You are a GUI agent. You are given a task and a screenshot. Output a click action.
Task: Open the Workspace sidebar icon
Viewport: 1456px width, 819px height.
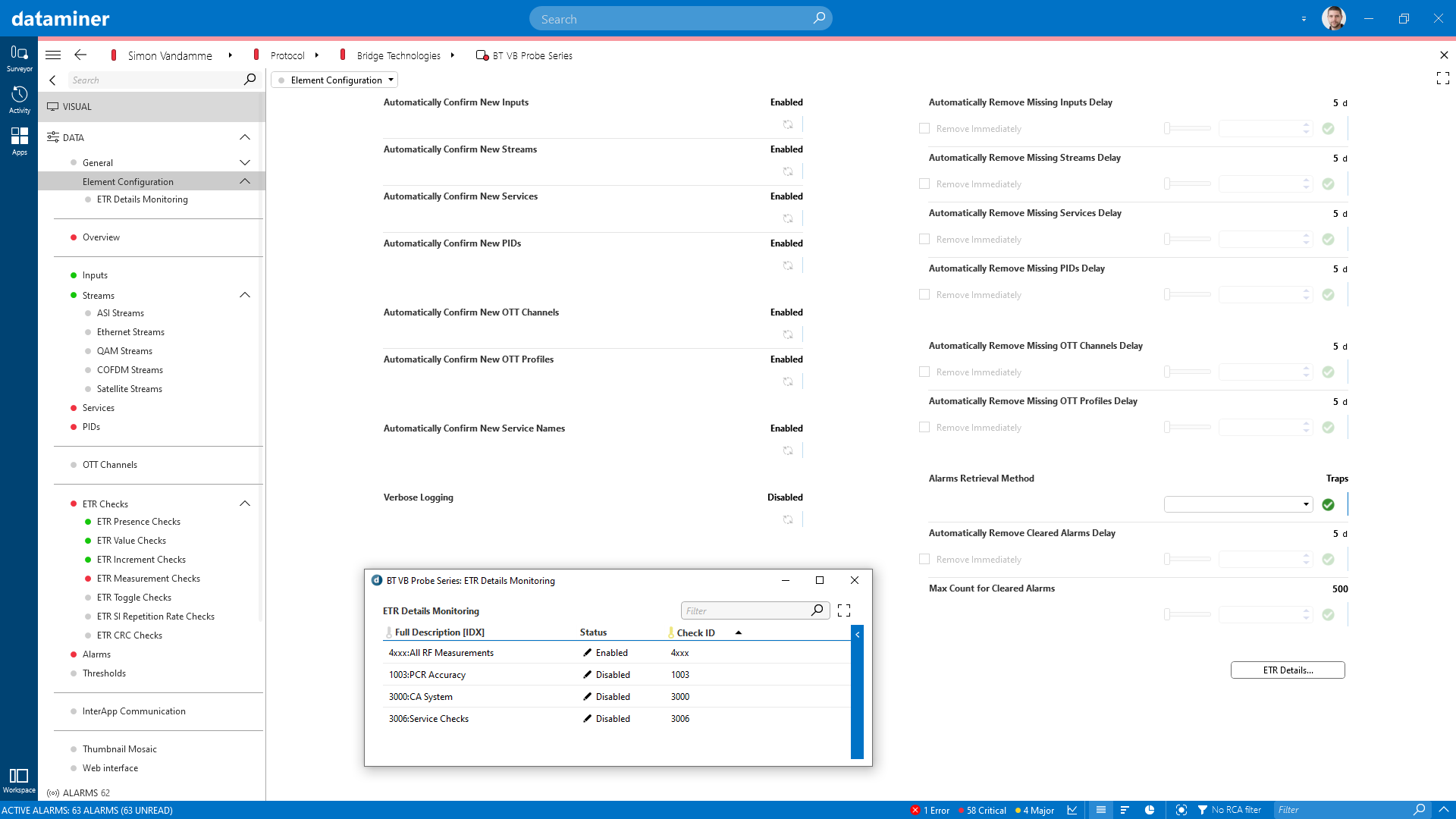point(19,780)
